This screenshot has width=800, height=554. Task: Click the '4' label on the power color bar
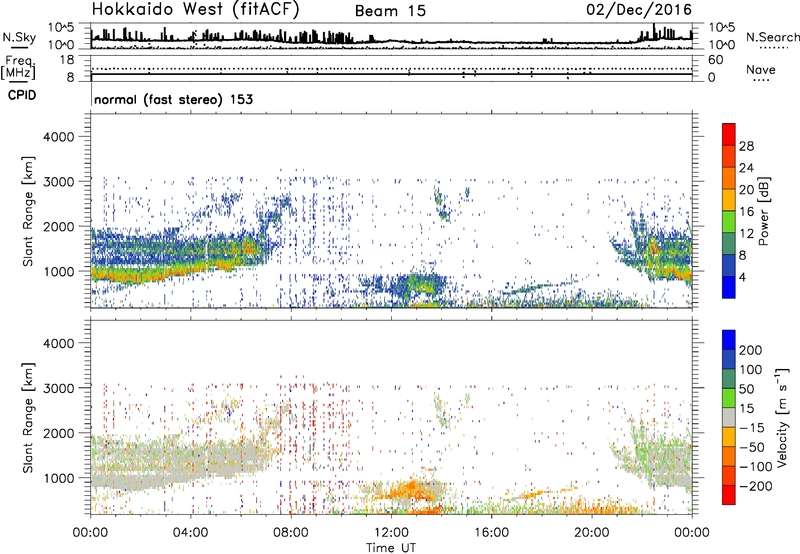(x=742, y=277)
